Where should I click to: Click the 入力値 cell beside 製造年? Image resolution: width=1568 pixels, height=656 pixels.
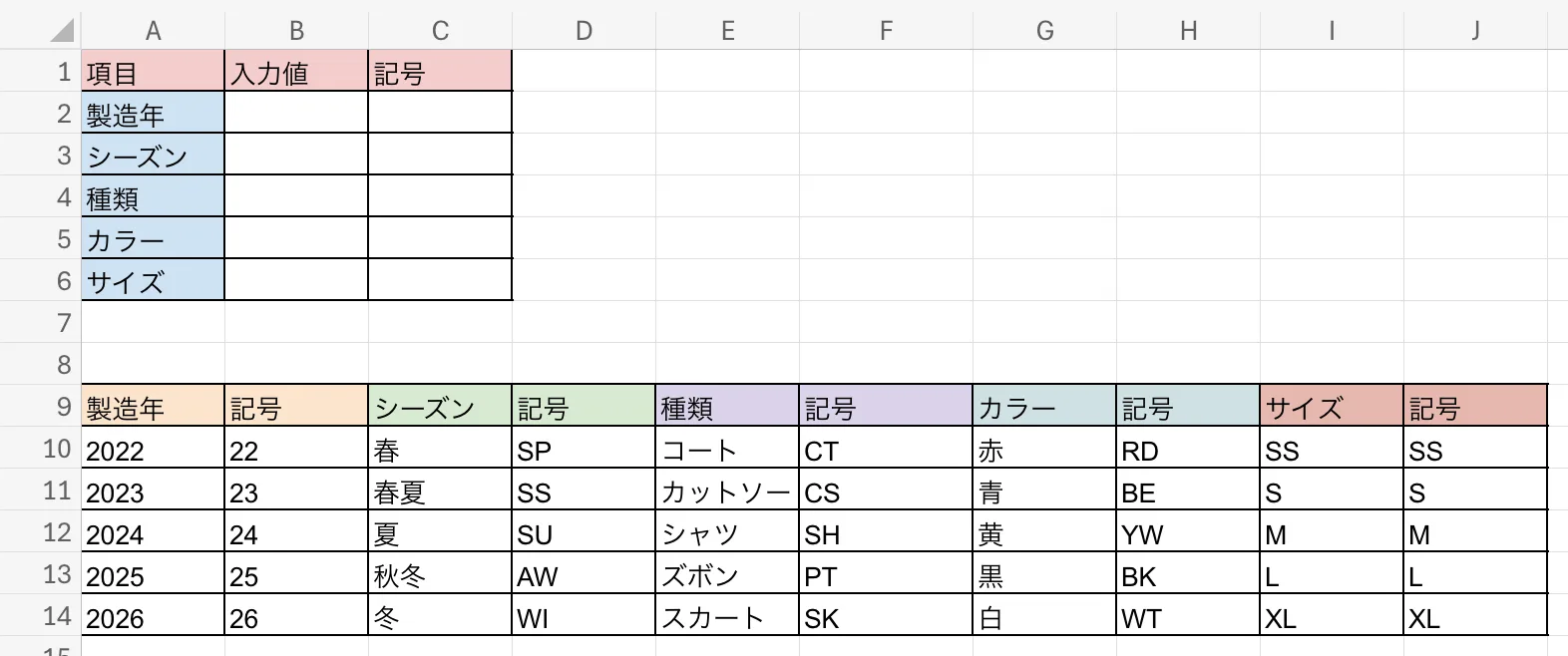(296, 114)
